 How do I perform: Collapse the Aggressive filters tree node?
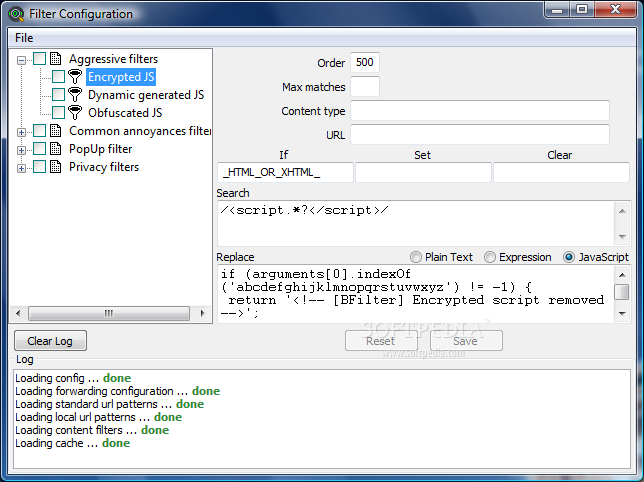coord(21,60)
